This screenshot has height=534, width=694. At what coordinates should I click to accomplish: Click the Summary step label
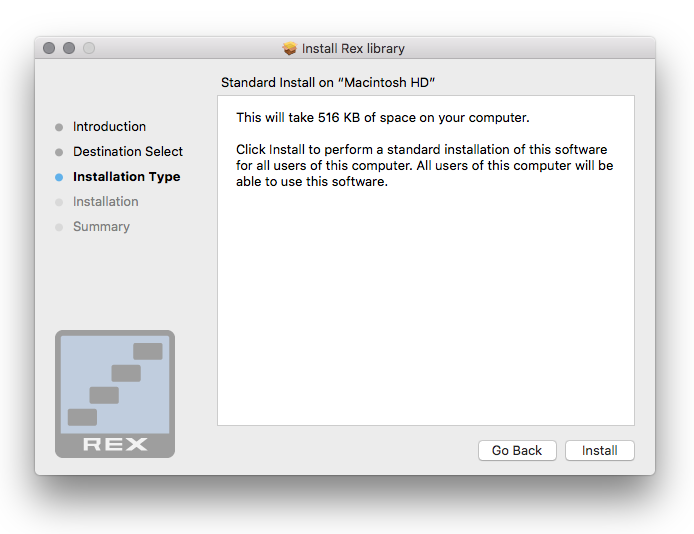101,227
